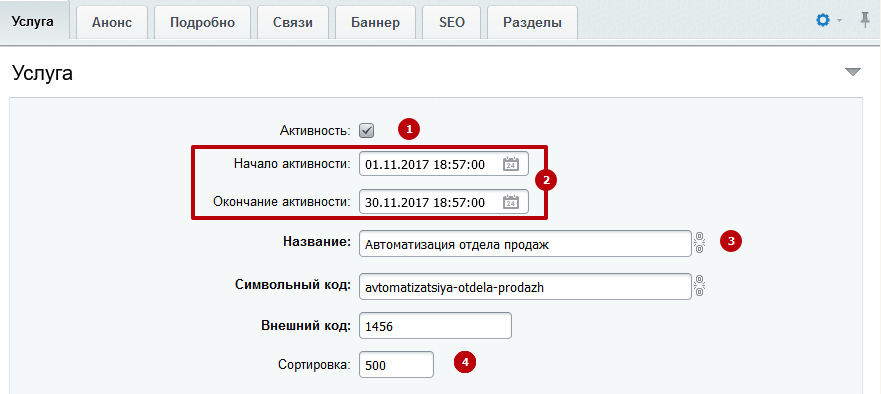Click the Название input field
Image resolution: width=881 pixels, height=394 pixels.
pos(525,243)
